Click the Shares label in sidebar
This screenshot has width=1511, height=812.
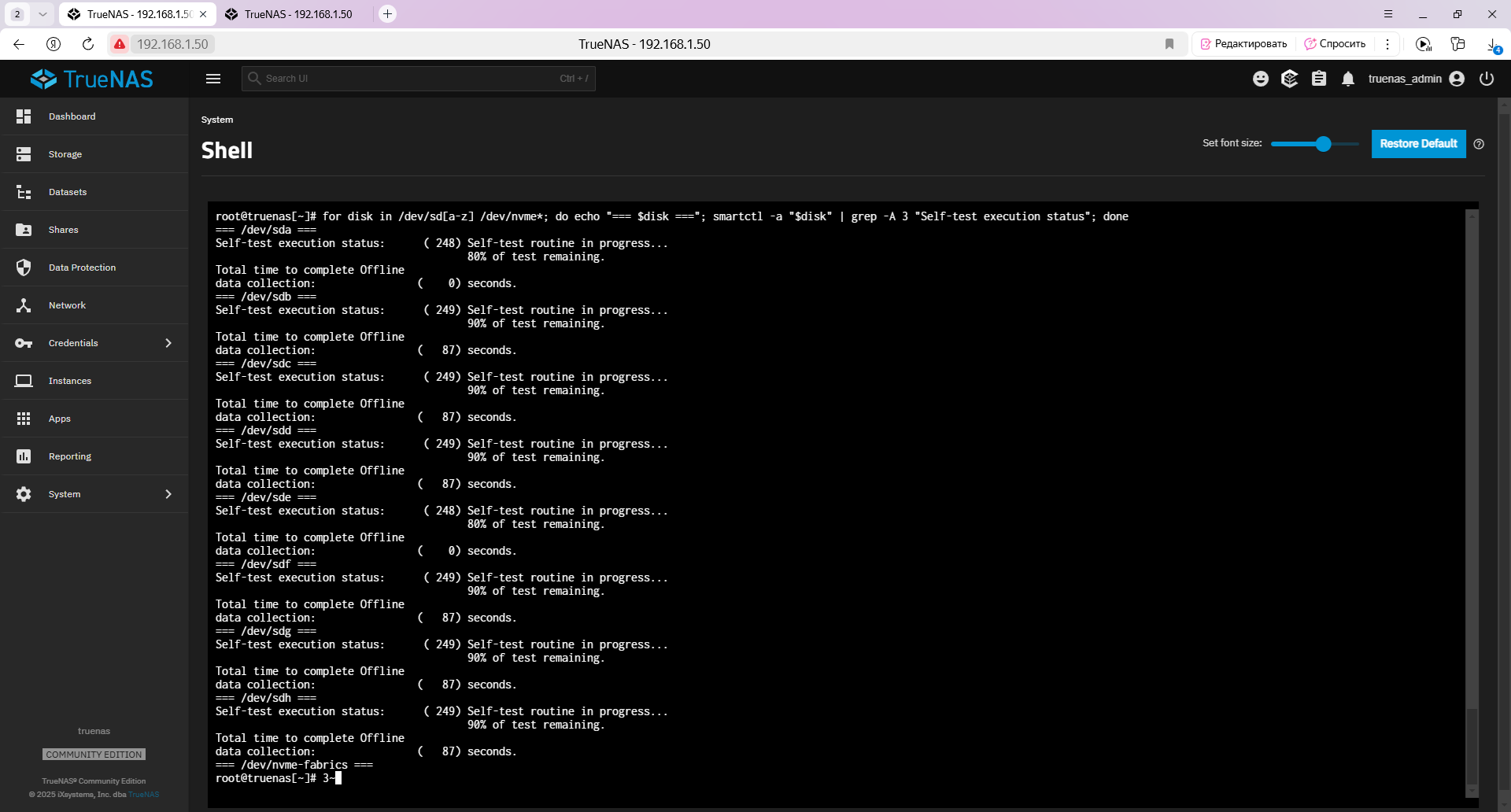[63, 230]
